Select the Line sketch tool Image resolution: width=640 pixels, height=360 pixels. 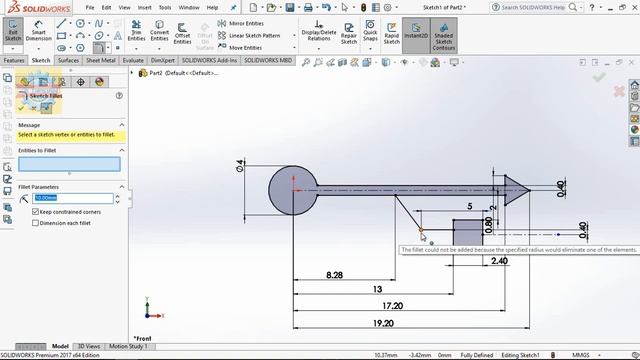61,24
